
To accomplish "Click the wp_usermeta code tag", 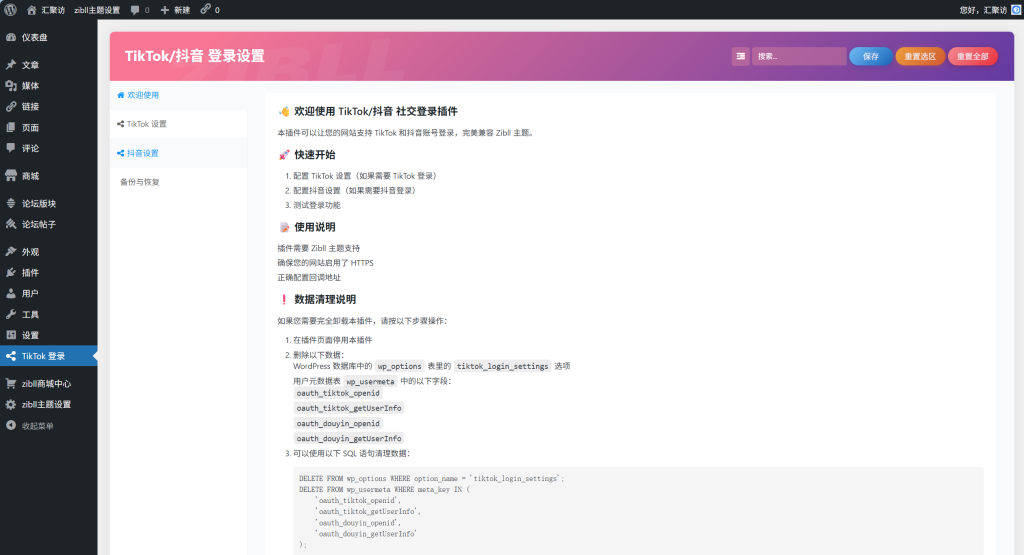I will [370, 381].
